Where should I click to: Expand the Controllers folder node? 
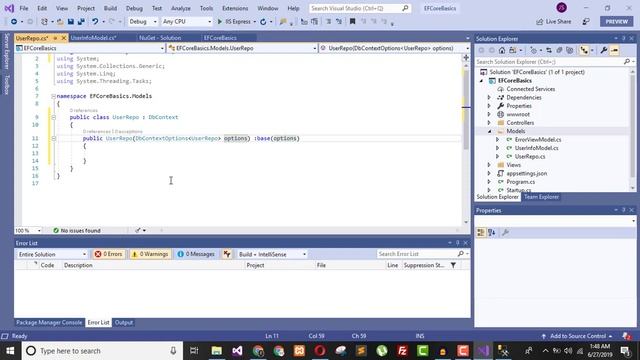[x=489, y=123]
